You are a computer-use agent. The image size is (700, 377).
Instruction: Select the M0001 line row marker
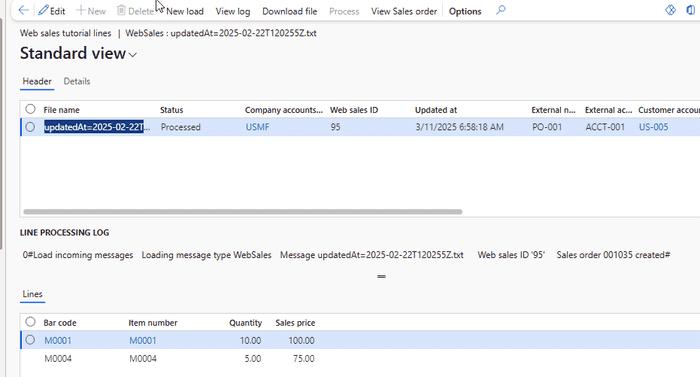tap(30, 340)
